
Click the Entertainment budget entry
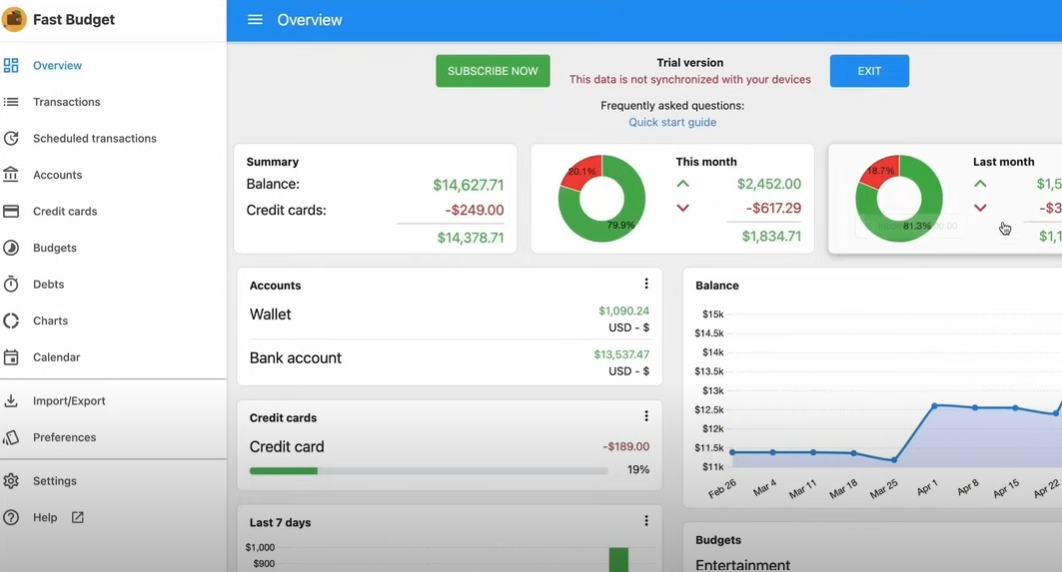(x=742, y=565)
